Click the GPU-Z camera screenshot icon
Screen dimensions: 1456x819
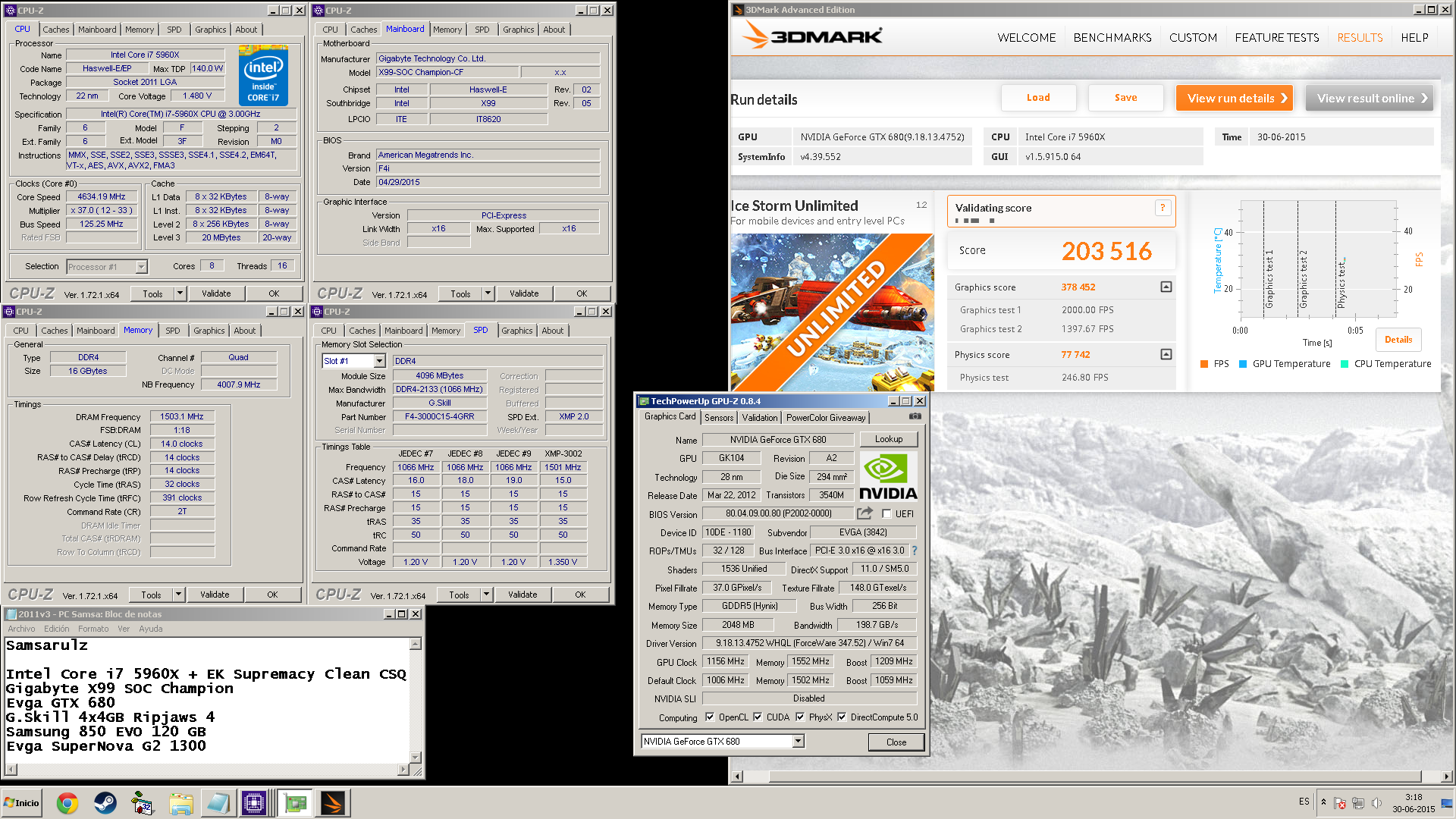pos(915,416)
